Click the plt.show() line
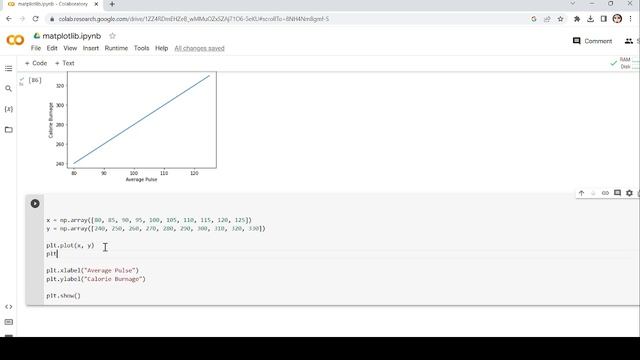 pos(63,296)
